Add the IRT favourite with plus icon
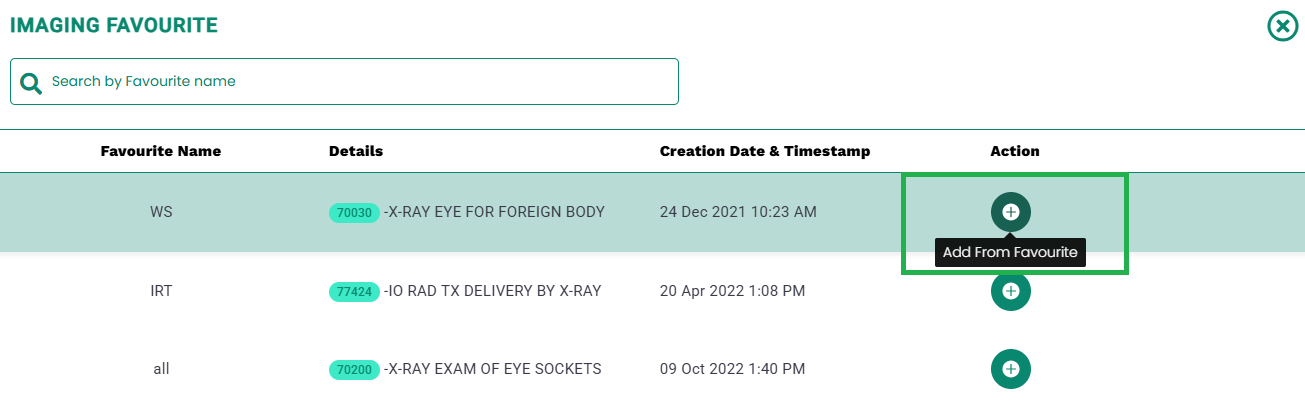Image resolution: width=1305 pixels, height=401 pixels. [x=1010, y=290]
